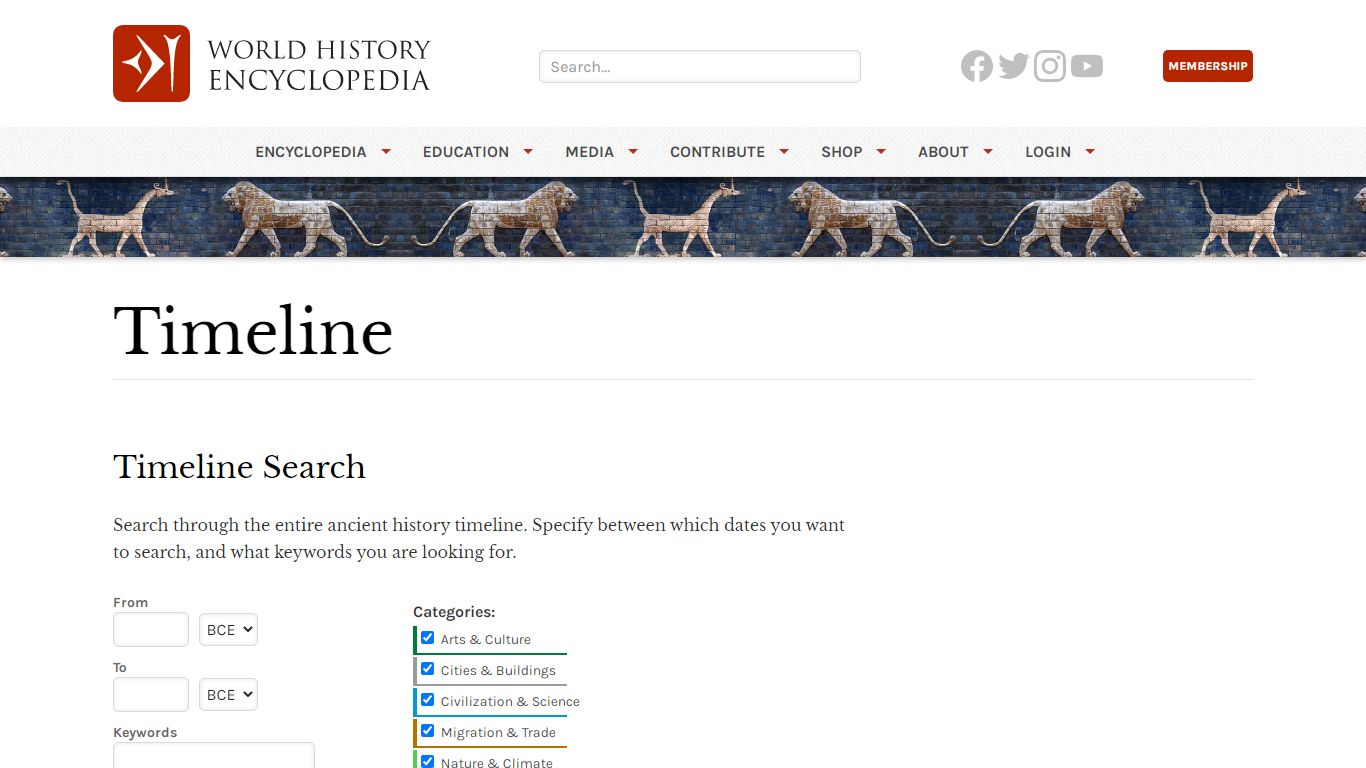Expand the Encyclopedia dropdown arrow
Screen dimensions: 1366x768
[x=386, y=152]
